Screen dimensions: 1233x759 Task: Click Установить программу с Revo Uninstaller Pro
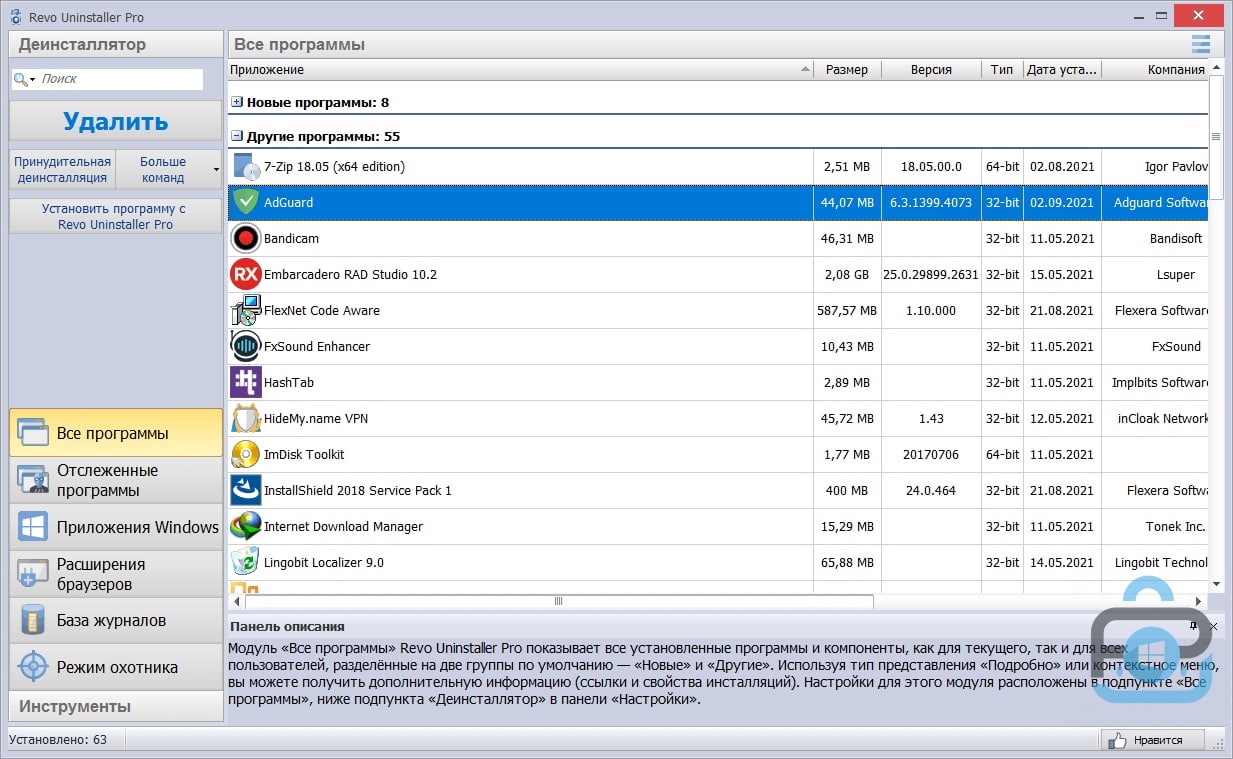point(116,216)
